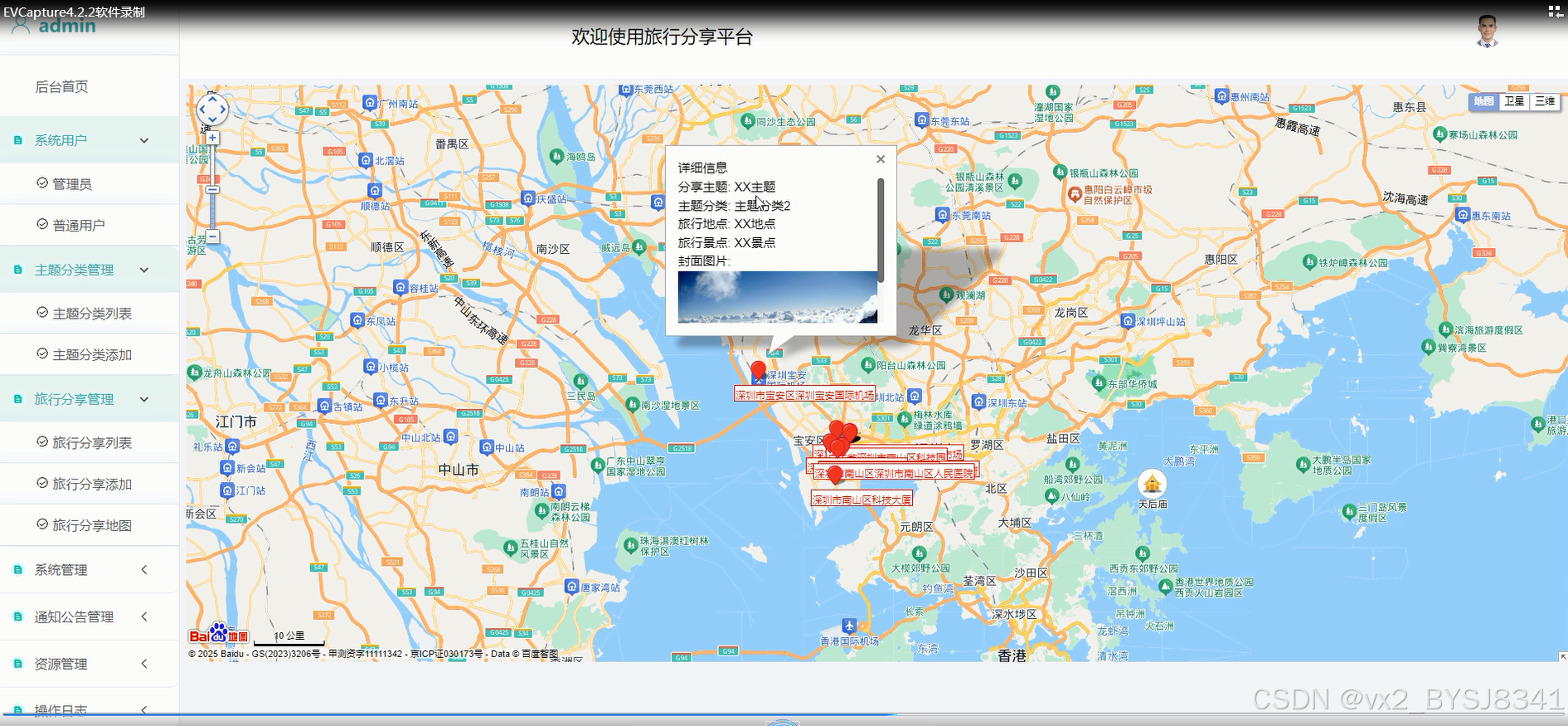Click the 天后庙 temple icon on map

click(x=1151, y=484)
